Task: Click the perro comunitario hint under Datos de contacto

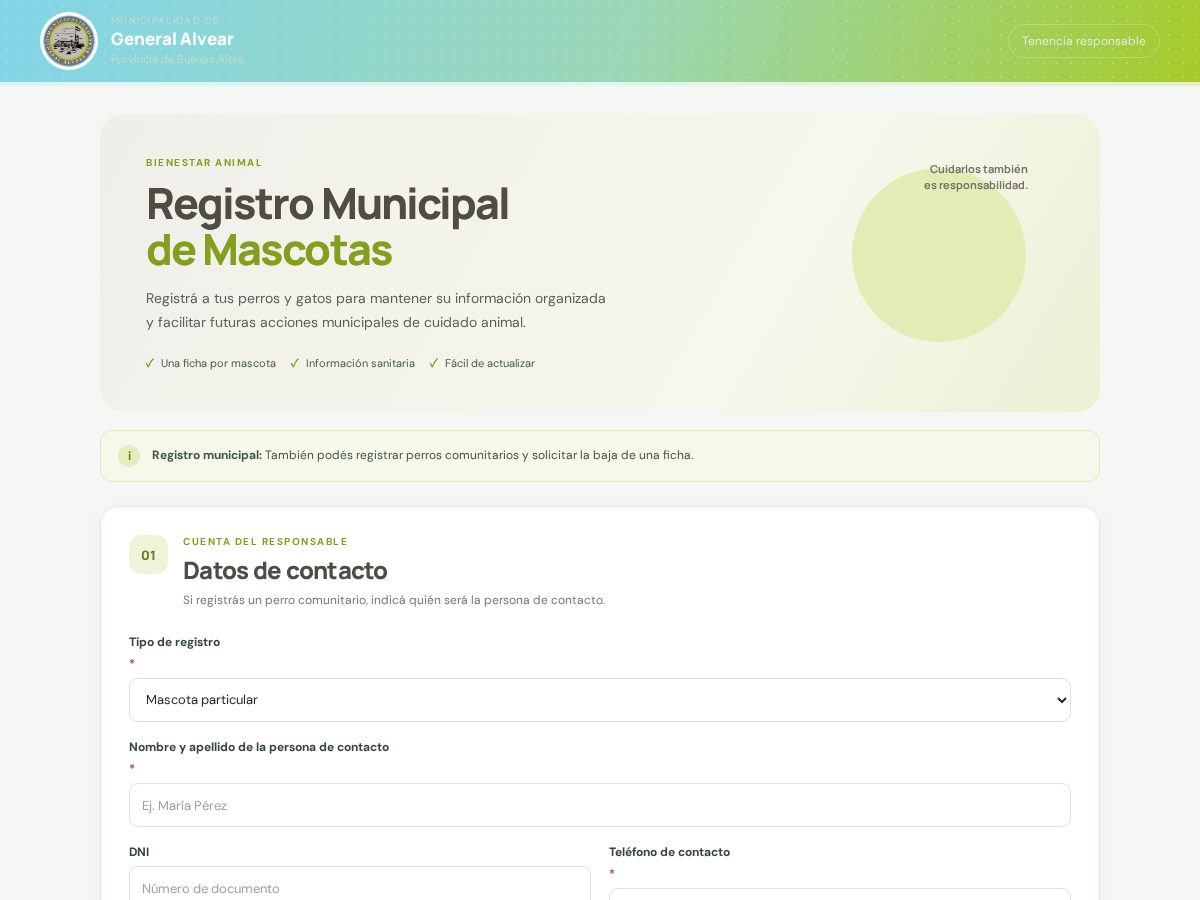Action: (x=394, y=600)
